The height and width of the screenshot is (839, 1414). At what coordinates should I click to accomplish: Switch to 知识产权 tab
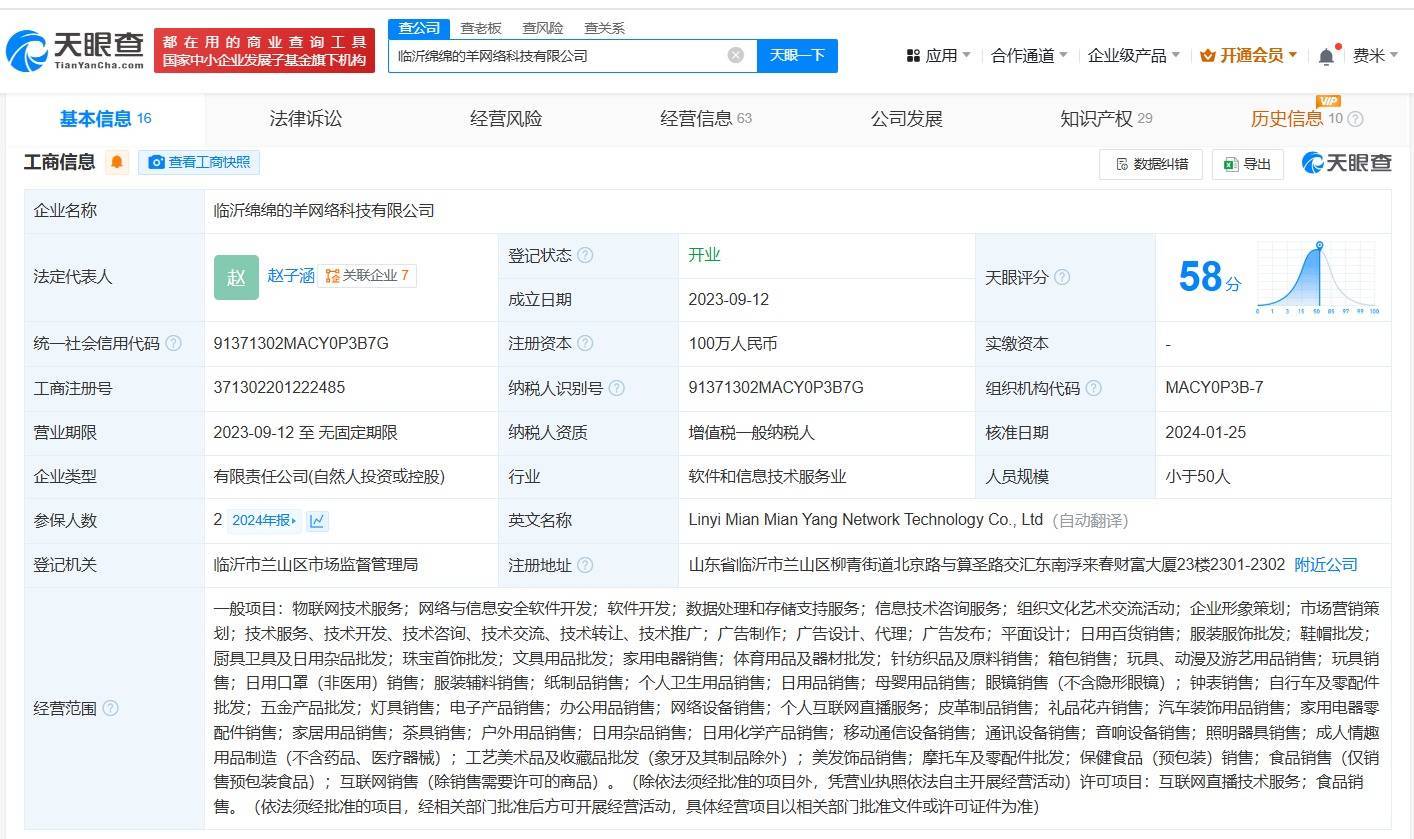1106,119
